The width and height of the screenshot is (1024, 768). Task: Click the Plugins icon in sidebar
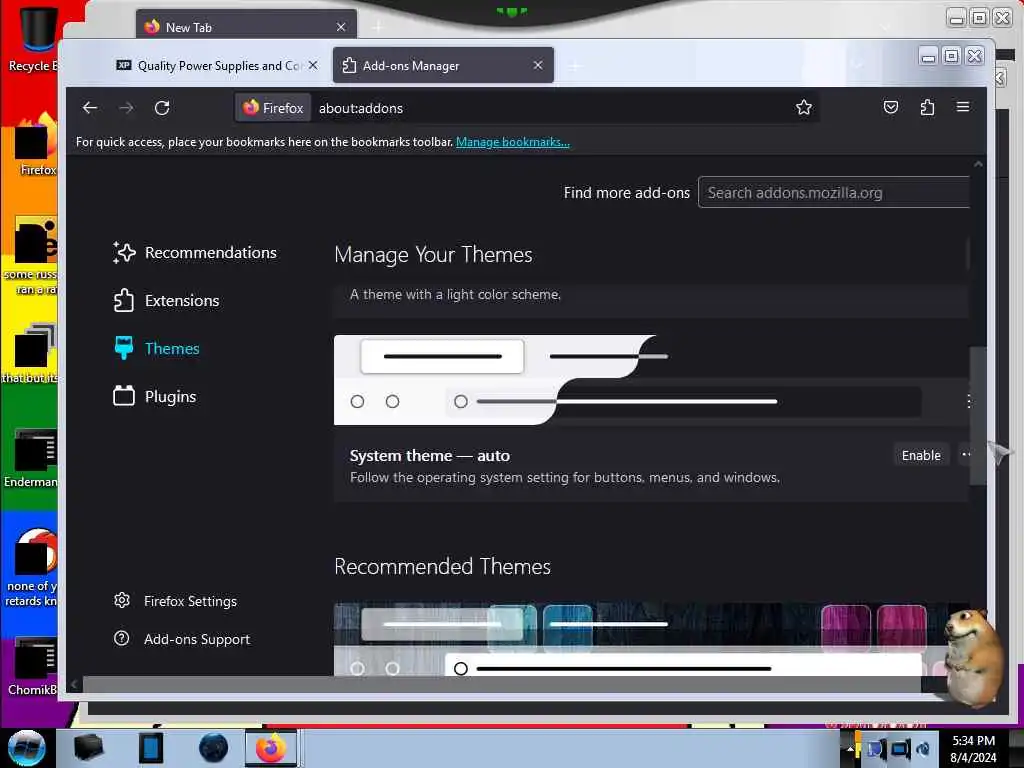click(x=123, y=396)
